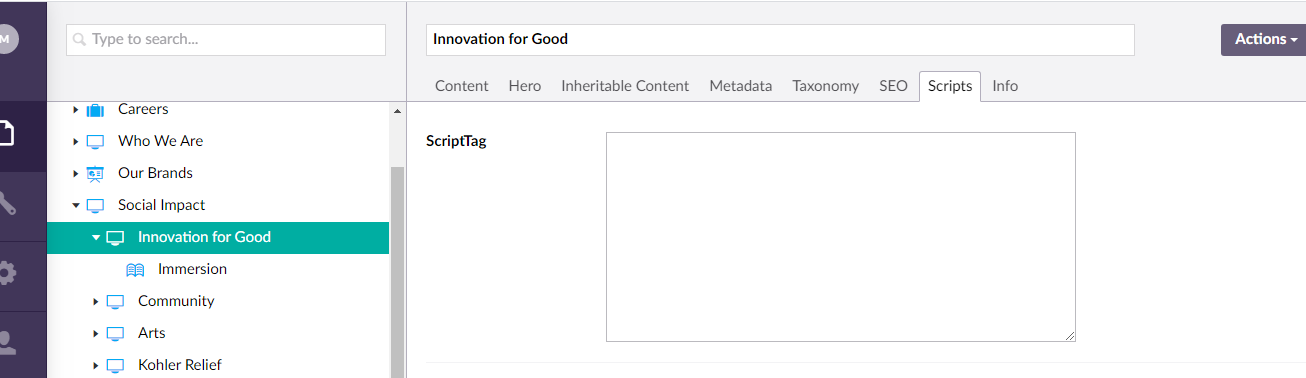Click the tree panel scrollbar up arrow

point(397,110)
